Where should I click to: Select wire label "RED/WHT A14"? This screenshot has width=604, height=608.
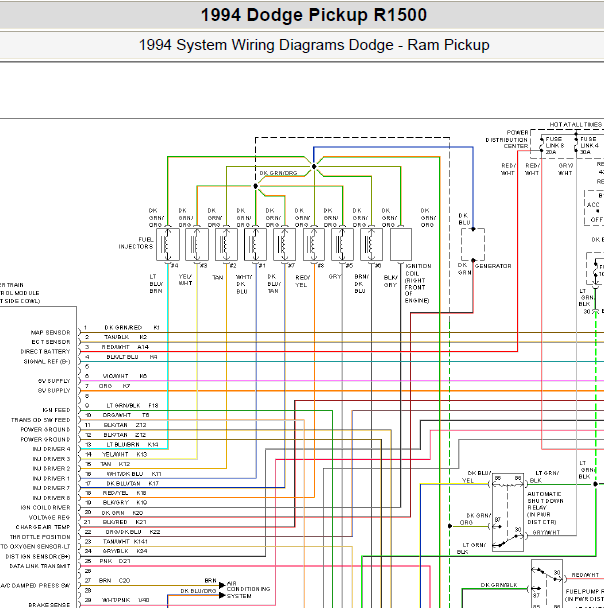(x=125, y=347)
